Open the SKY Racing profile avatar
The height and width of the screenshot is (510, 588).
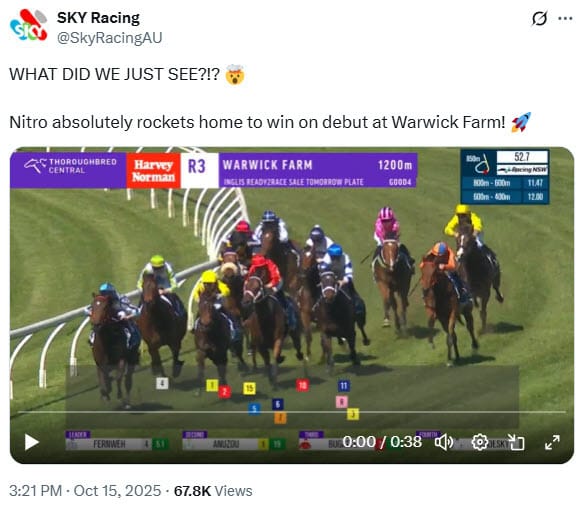(28, 26)
